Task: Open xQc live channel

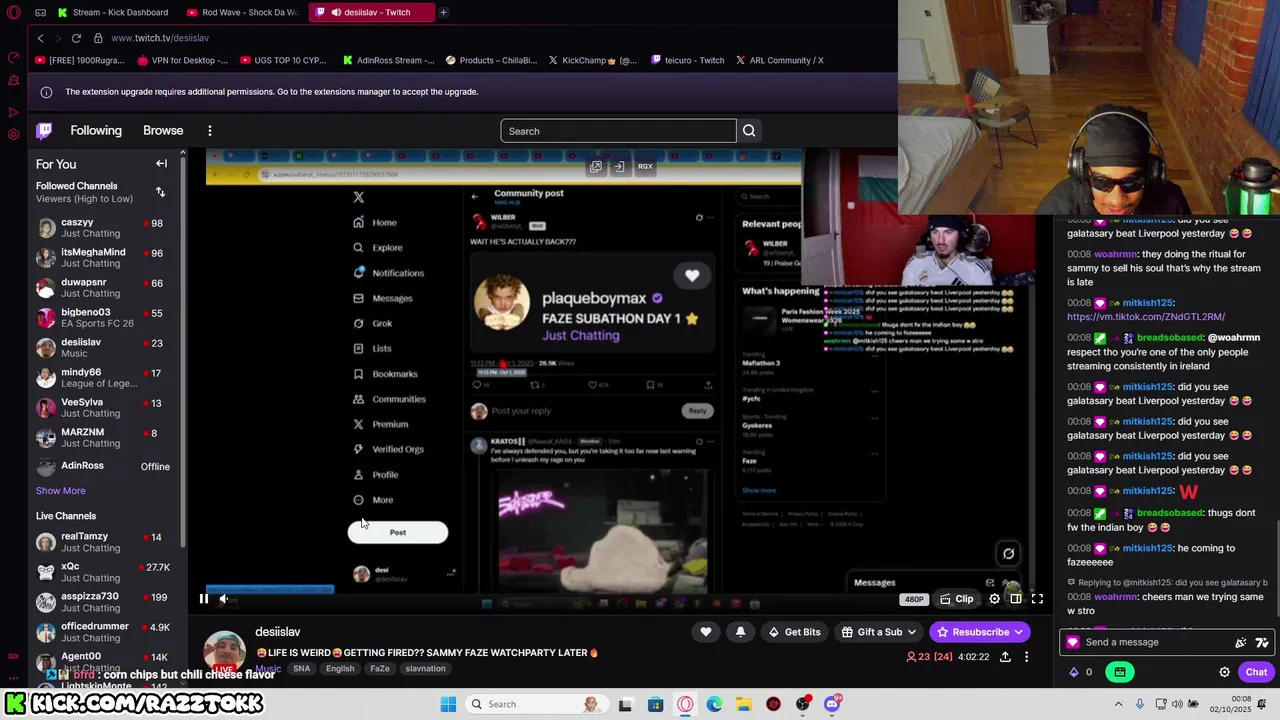Action: click(x=103, y=572)
